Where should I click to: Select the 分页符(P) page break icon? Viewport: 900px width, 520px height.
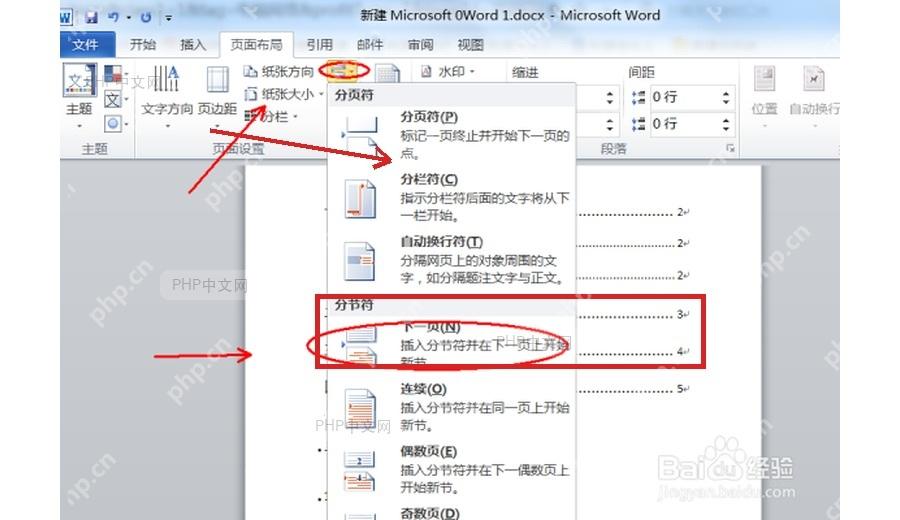click(361, 135)
